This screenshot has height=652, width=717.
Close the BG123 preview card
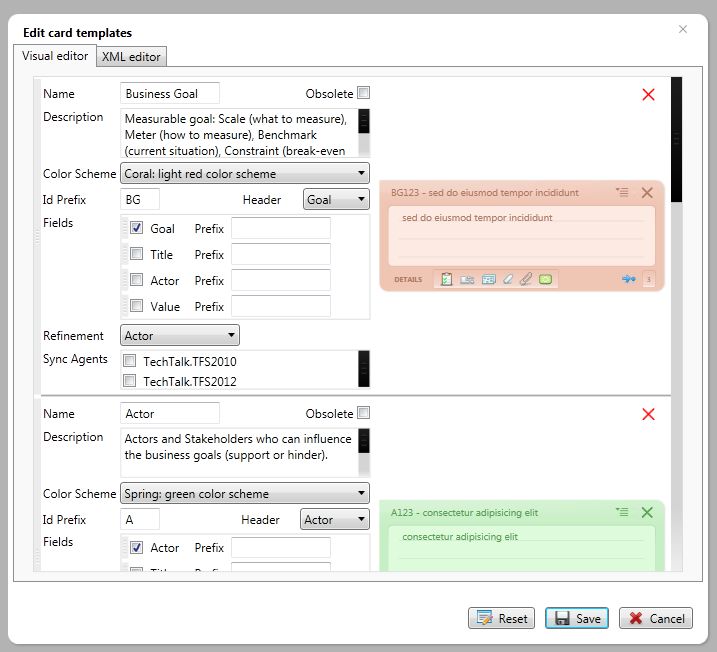coord(647,192)
